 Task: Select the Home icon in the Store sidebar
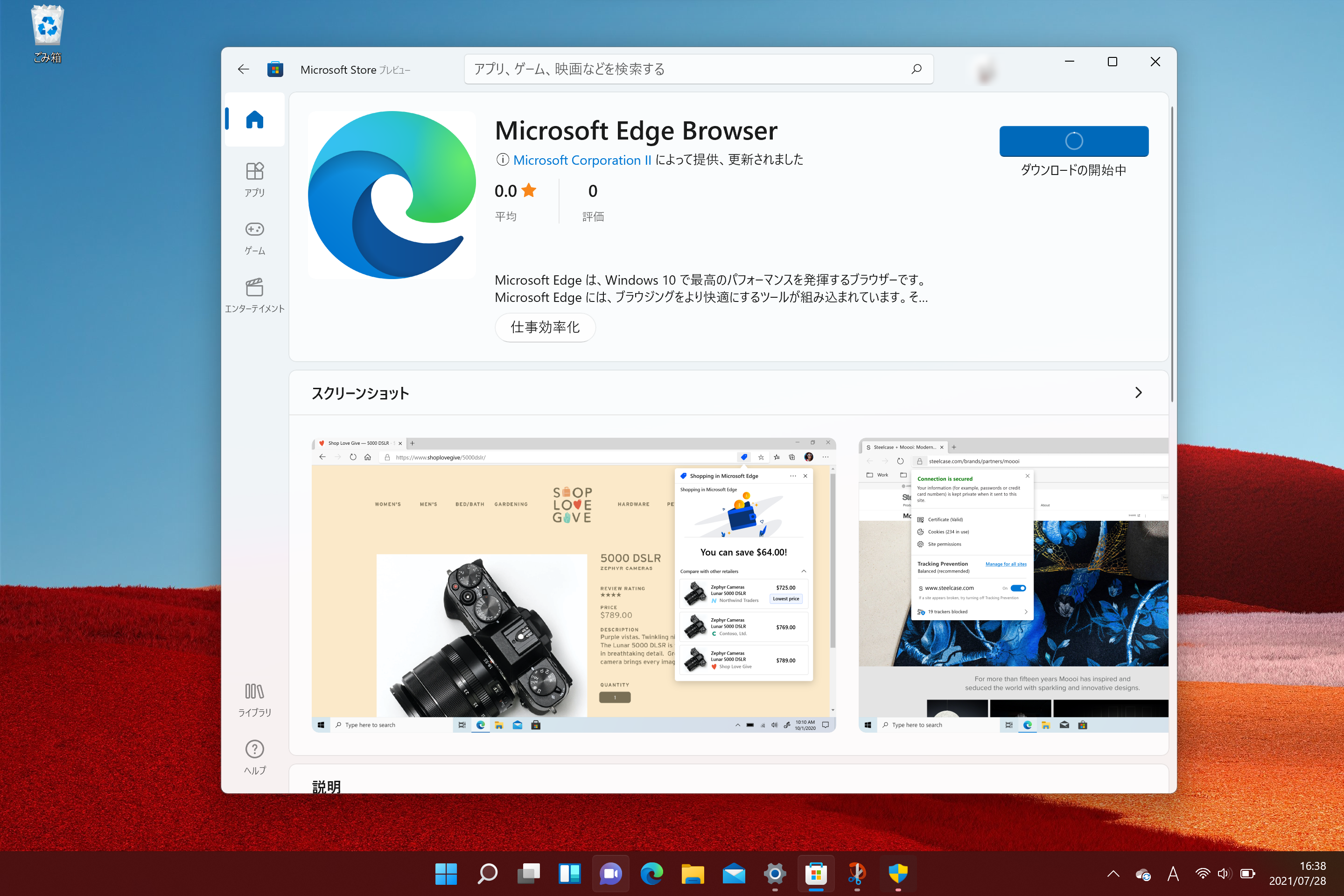coord(254,119)
